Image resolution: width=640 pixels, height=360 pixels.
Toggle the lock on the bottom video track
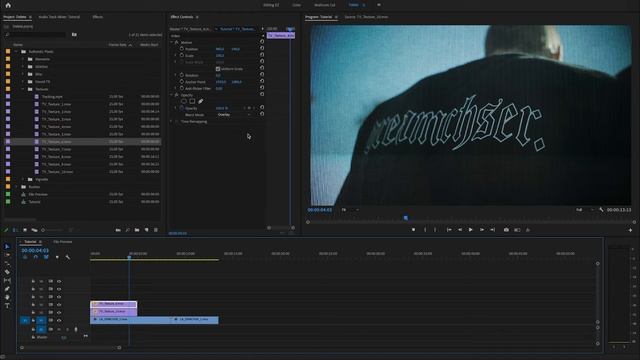click(x=33, y=320)
